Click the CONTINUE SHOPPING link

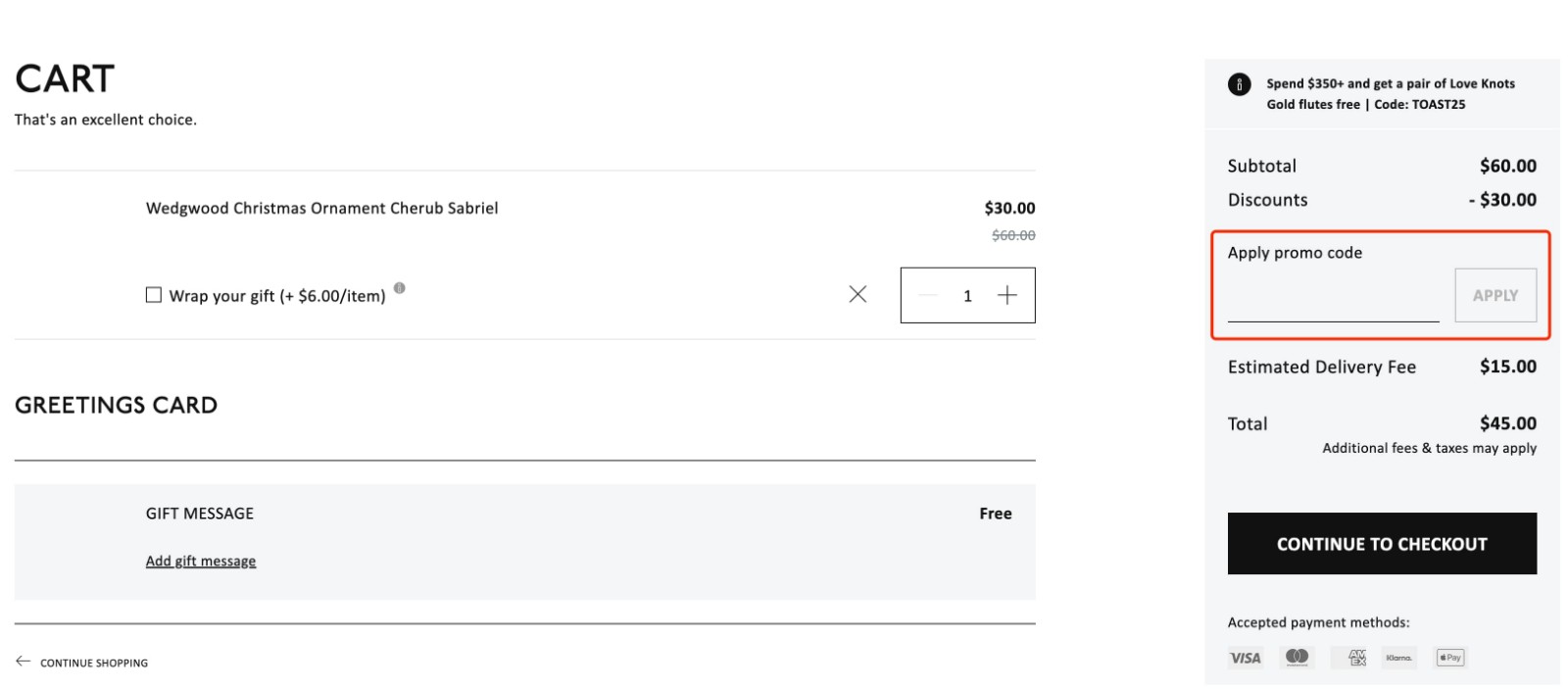pyautogui.click(x=93, y=663)
